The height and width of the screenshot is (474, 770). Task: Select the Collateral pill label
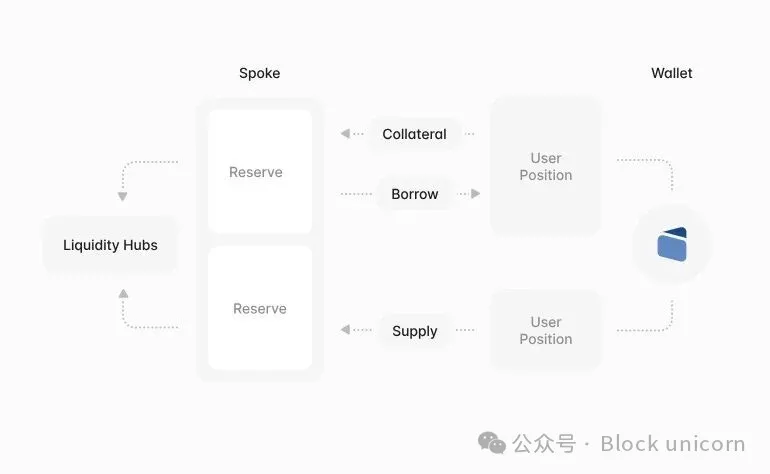point(414,134)
